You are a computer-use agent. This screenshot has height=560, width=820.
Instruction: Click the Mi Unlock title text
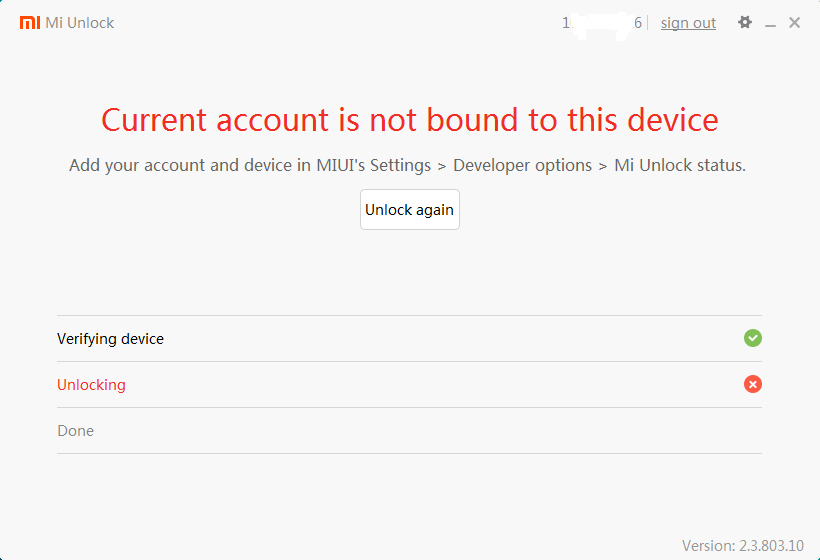80,23
